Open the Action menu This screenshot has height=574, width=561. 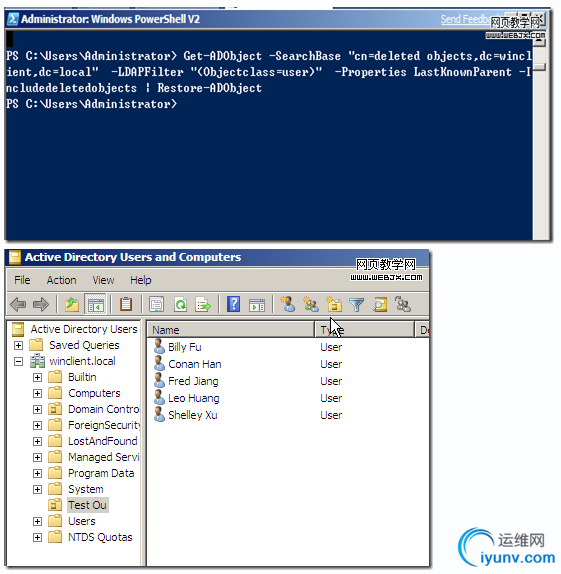coord(62,280)
